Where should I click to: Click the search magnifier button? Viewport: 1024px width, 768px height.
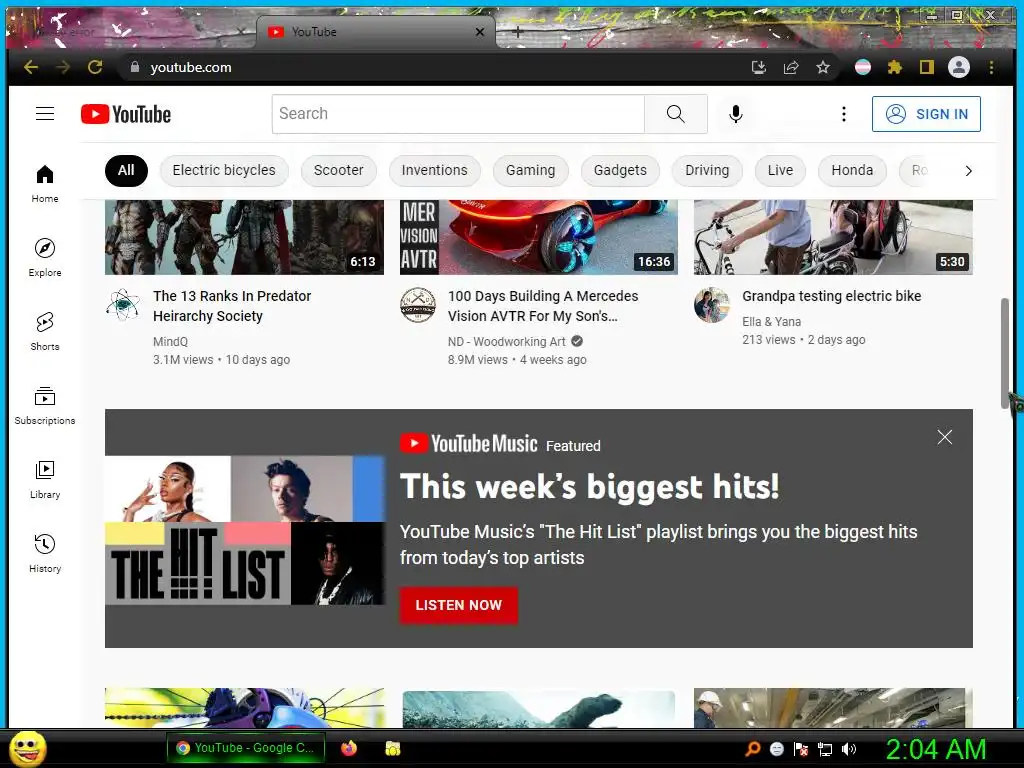pos(676,114)
